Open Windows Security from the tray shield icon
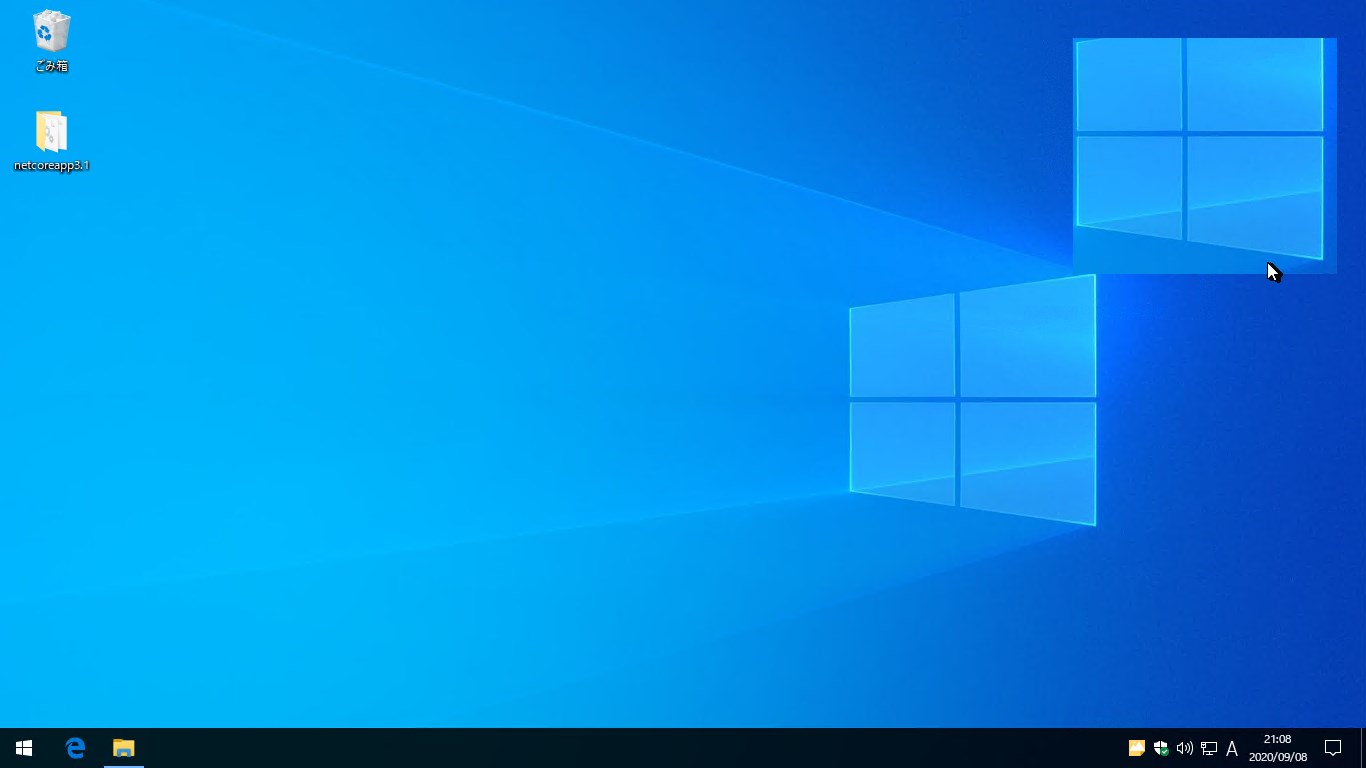1366x768 pixels. [1161, 748]
